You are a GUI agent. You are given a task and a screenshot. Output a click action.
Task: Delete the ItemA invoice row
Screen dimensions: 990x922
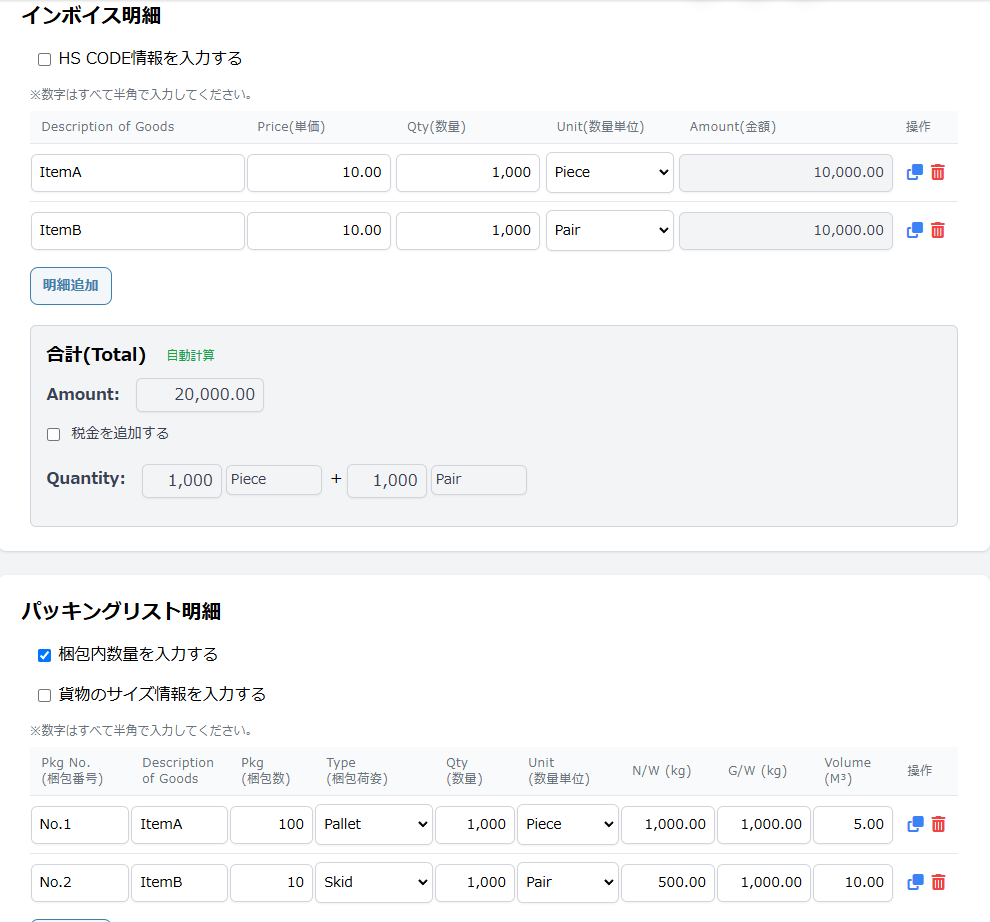[x=938, y=172]
